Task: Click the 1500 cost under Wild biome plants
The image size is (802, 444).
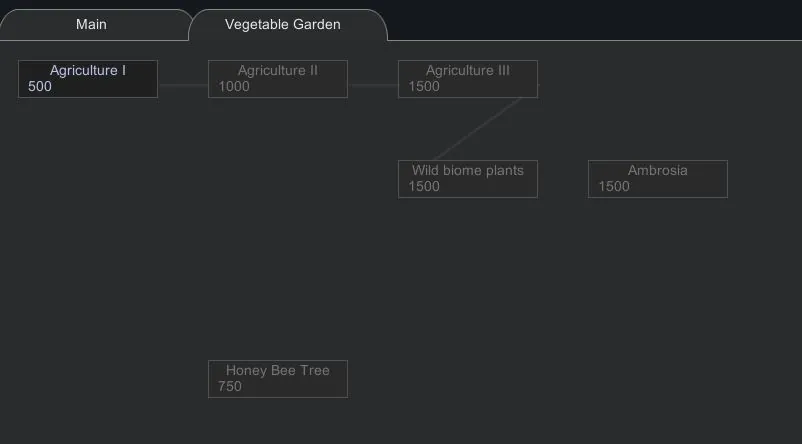Action: point(424,187)
